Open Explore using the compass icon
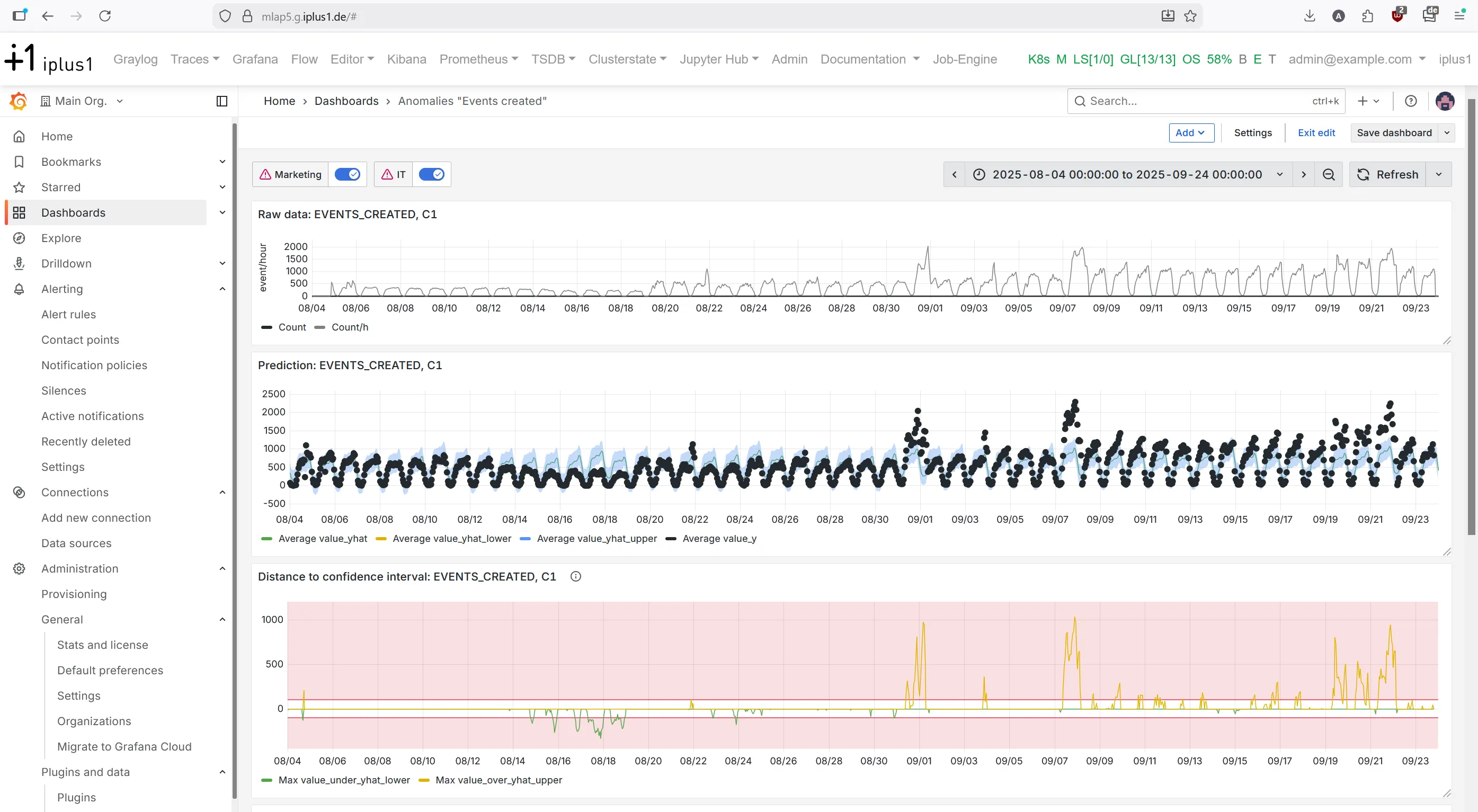 19,238
